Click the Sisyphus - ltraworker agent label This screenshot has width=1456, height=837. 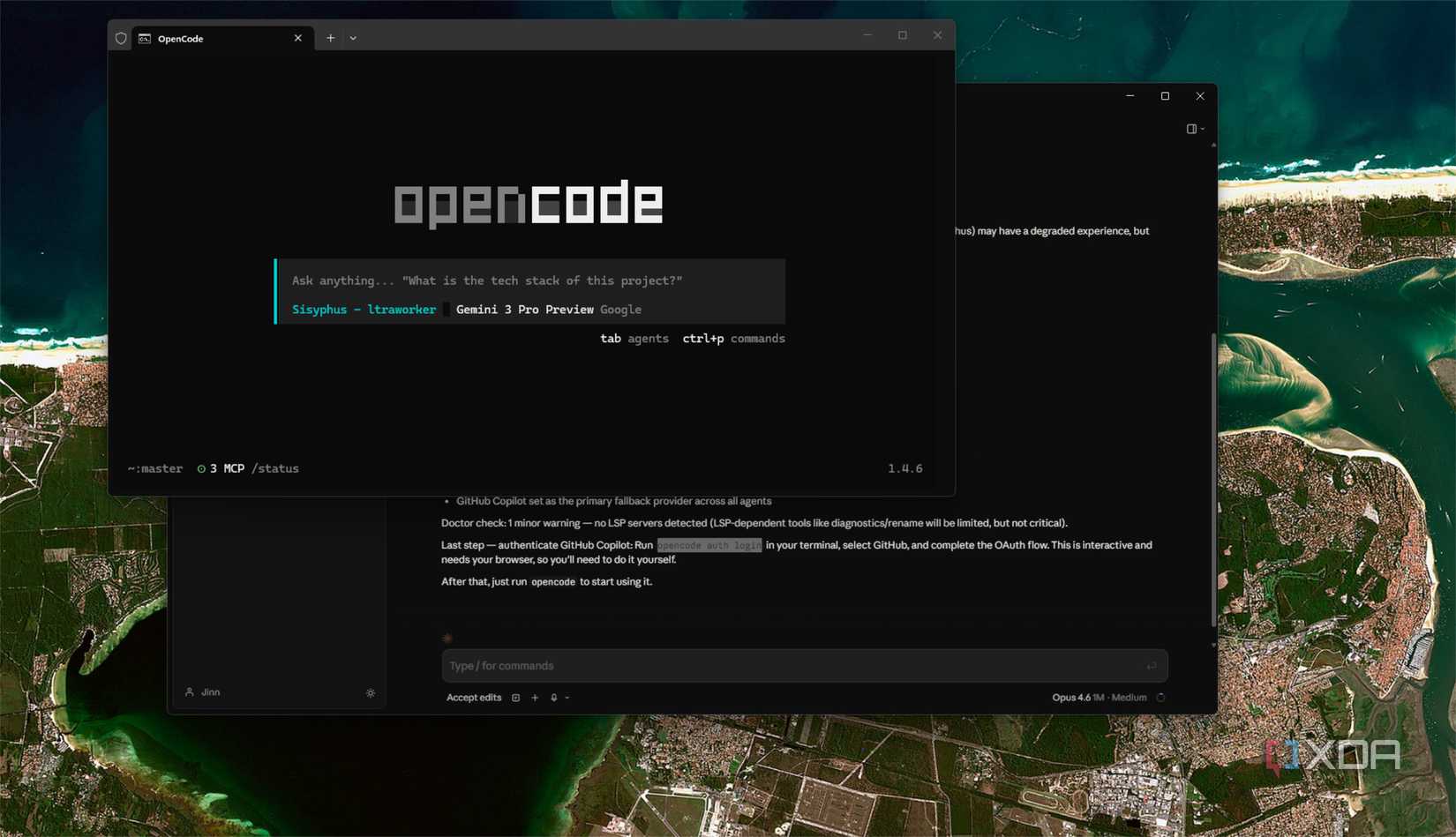tap(364, 310)
